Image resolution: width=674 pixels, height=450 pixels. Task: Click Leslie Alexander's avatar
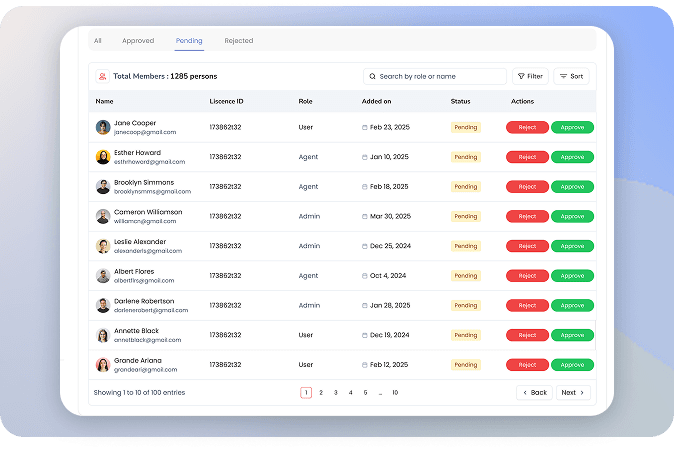103,246
